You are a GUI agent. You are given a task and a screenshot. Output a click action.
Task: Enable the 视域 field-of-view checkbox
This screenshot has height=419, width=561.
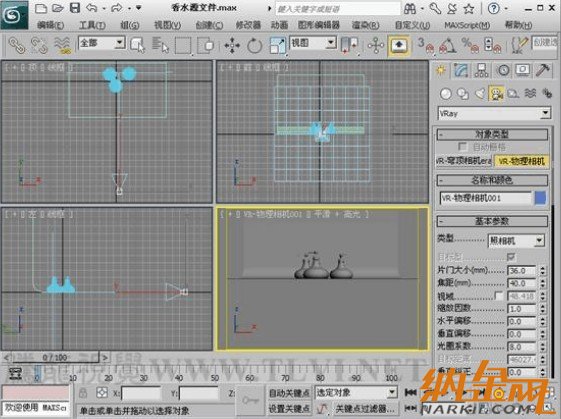(498, 296)
